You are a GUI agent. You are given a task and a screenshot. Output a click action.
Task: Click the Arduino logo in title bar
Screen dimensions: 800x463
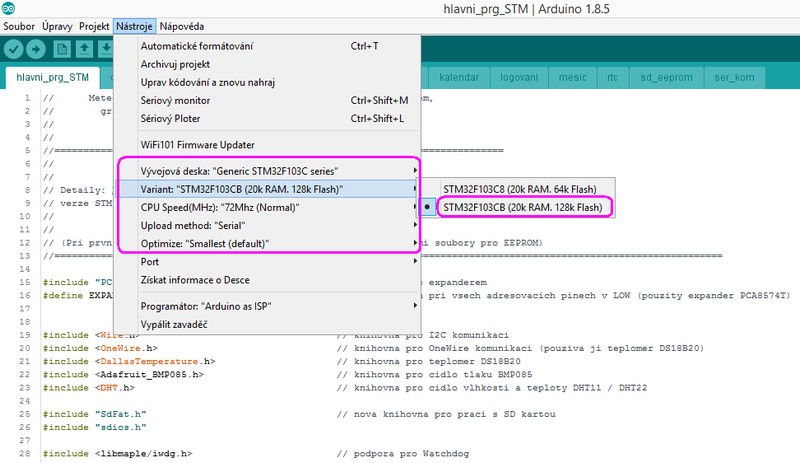click(x=8, y=8)
